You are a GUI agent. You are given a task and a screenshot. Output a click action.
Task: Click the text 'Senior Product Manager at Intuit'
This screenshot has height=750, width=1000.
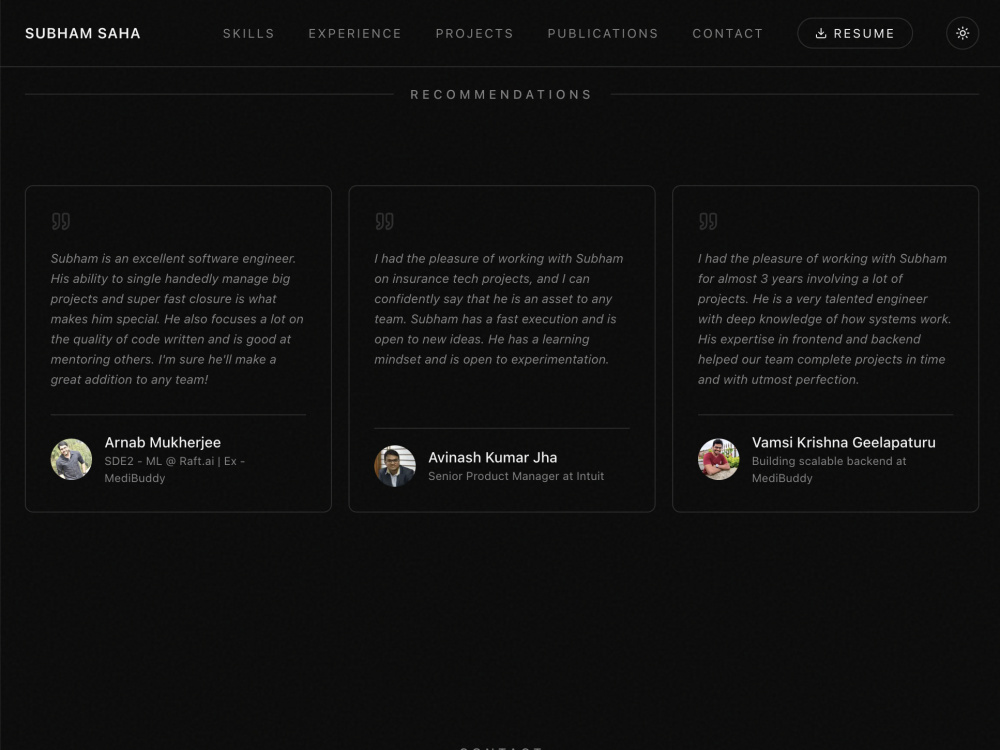(x=516, y=476)
